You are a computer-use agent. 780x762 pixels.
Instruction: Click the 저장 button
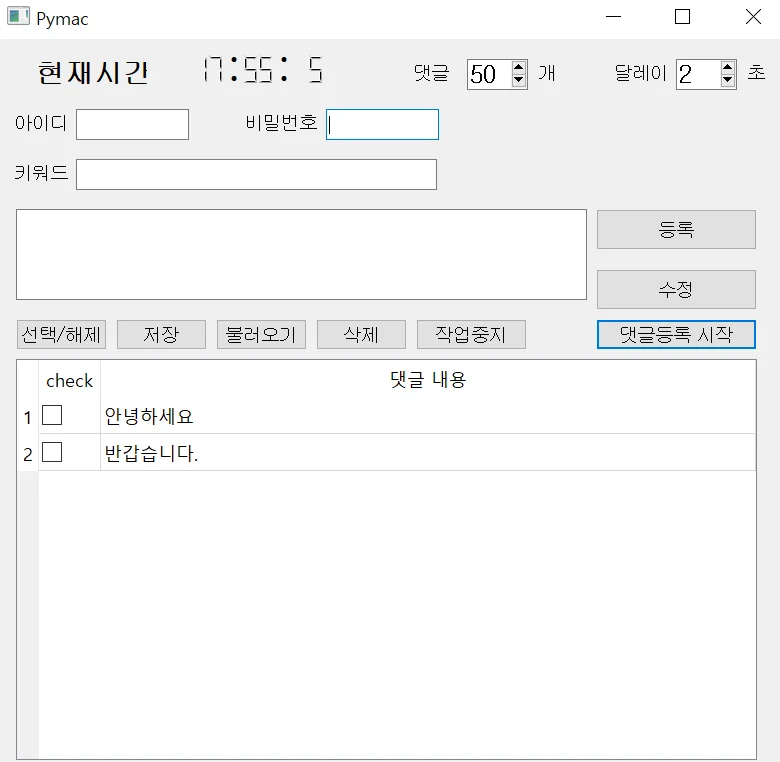161,334
